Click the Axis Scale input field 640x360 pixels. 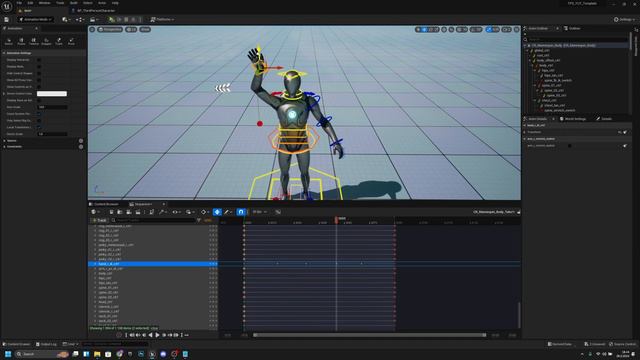click(52, 107)
